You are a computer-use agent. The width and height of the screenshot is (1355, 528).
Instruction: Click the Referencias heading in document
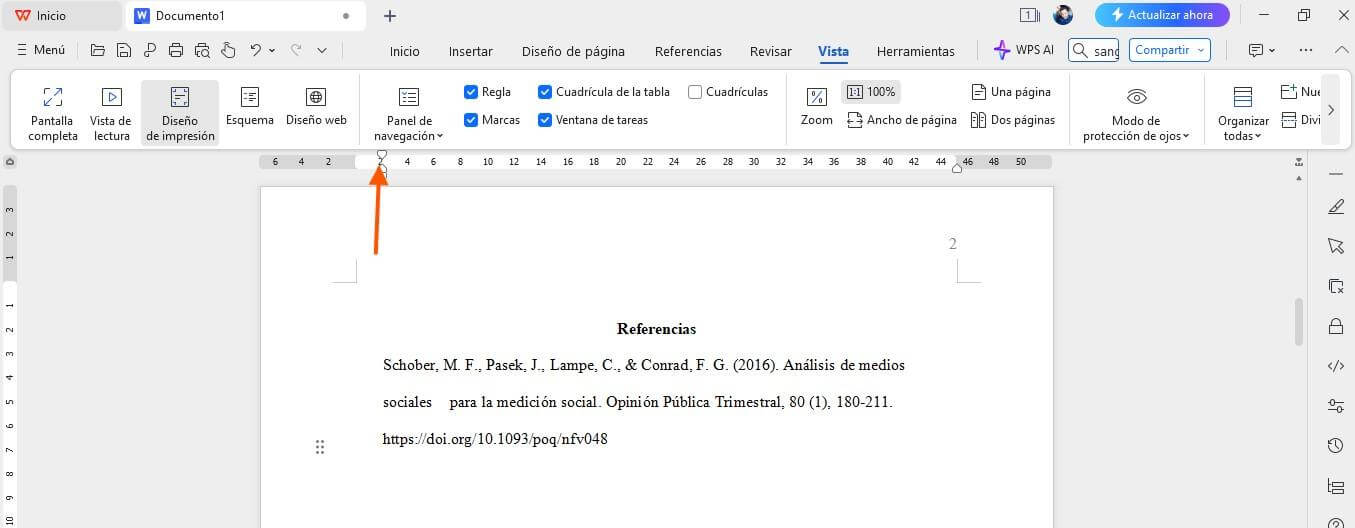[x=656, y=329]
